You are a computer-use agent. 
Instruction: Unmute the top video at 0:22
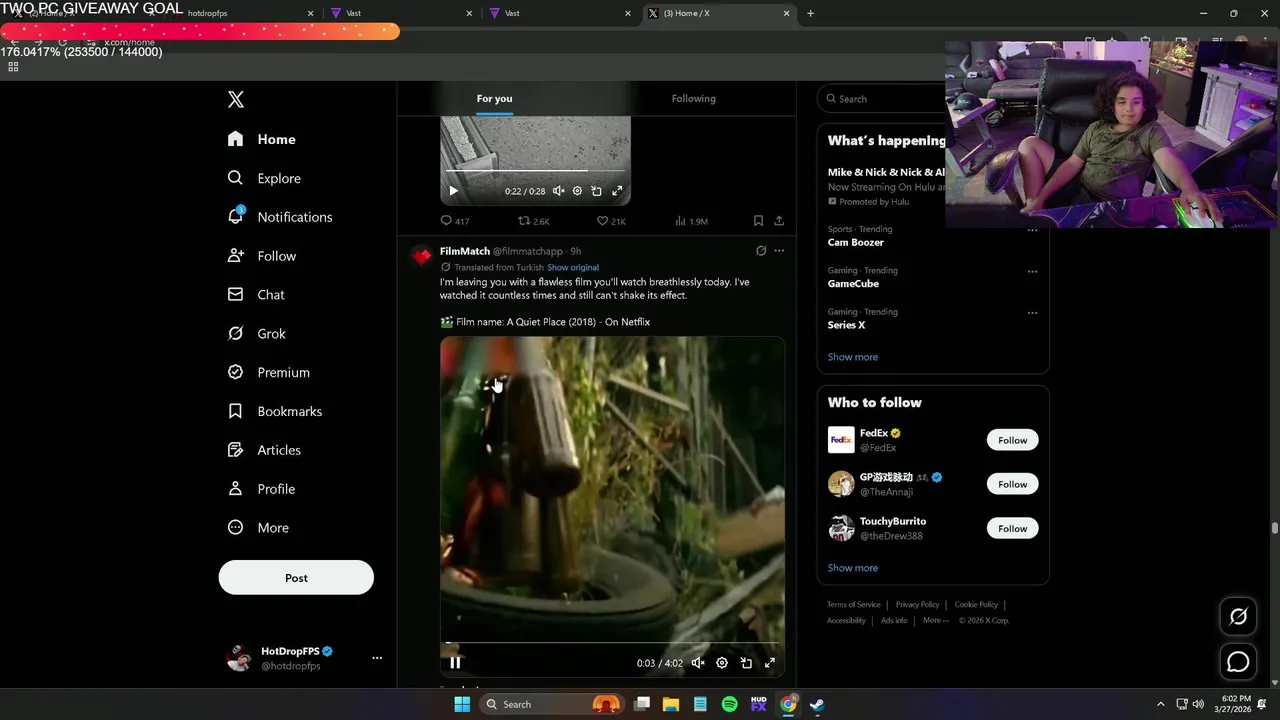pos(558,191)
